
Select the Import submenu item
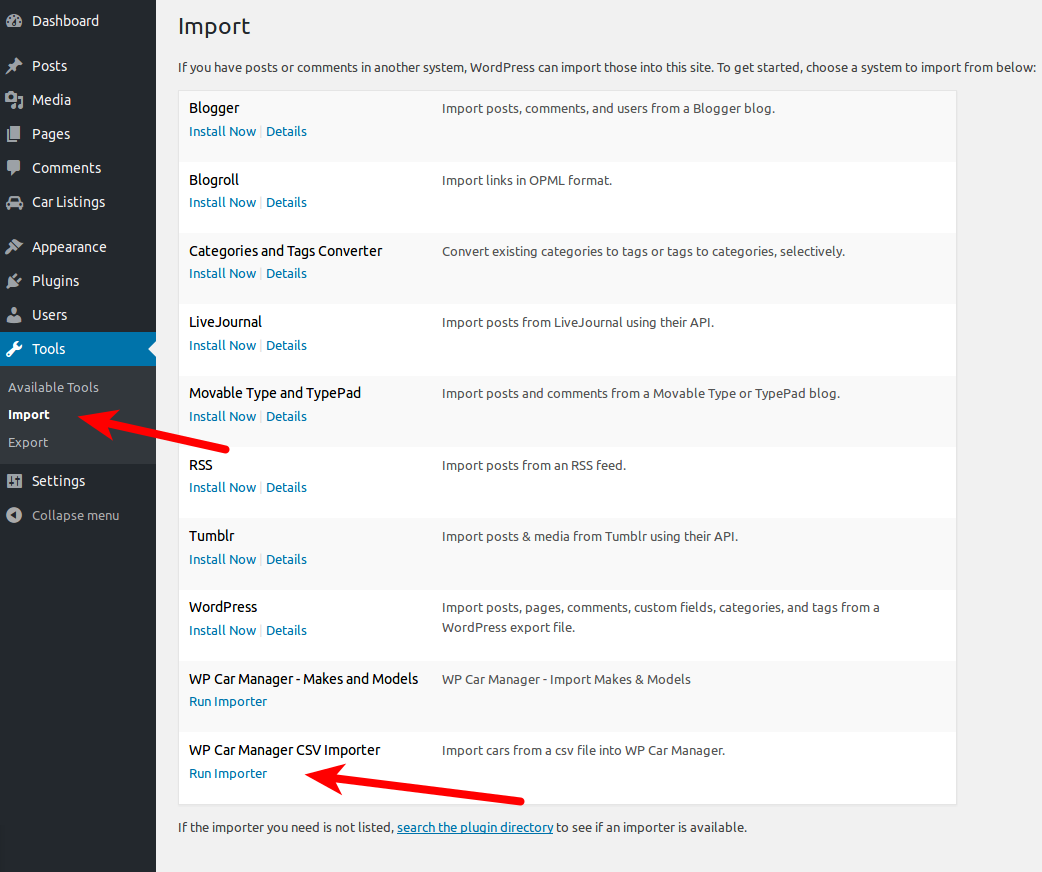[29, 415]
